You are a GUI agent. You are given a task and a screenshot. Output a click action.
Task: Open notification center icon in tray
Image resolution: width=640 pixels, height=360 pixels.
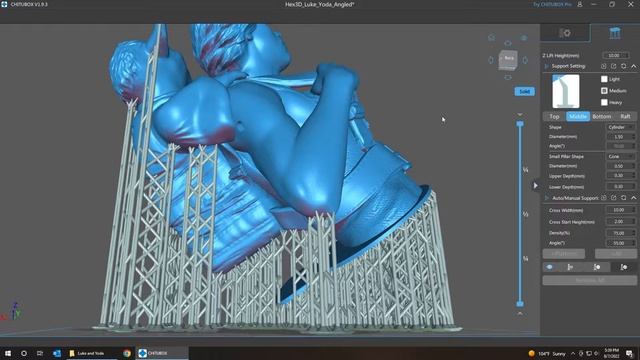click(629, 353)
